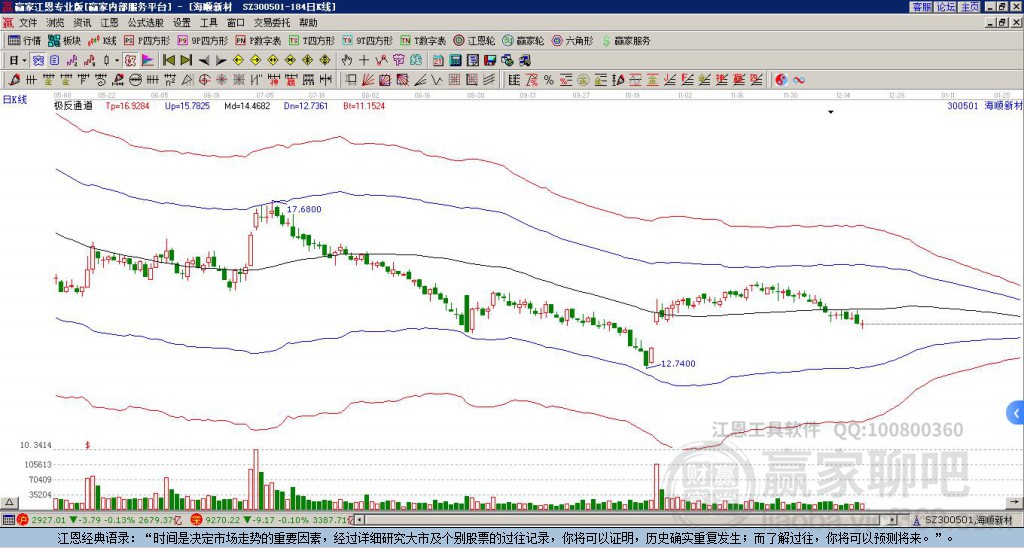Open the calculator icon
1024x548 pixels.
click(455, 60)
